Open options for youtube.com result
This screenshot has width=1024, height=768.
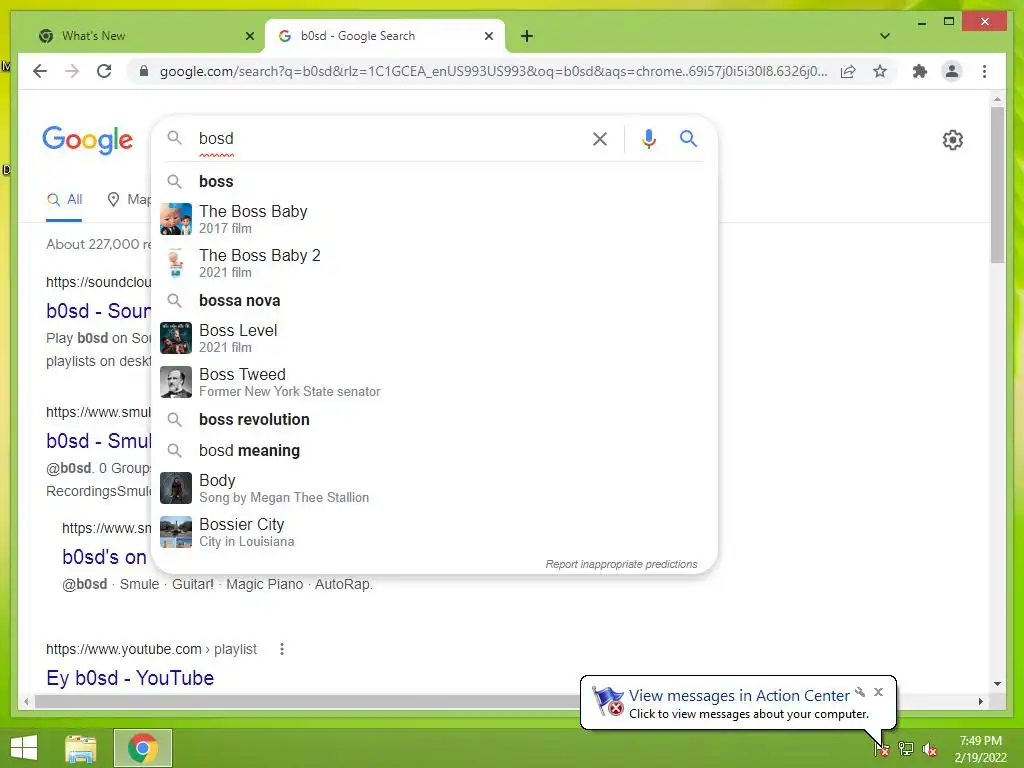coord(281,649)
